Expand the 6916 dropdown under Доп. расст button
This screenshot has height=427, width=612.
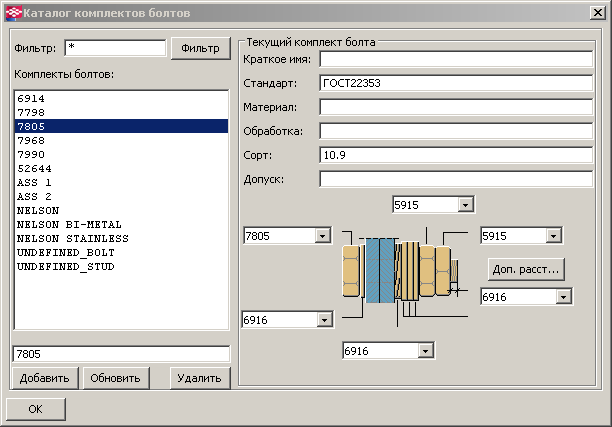point(564,297)
